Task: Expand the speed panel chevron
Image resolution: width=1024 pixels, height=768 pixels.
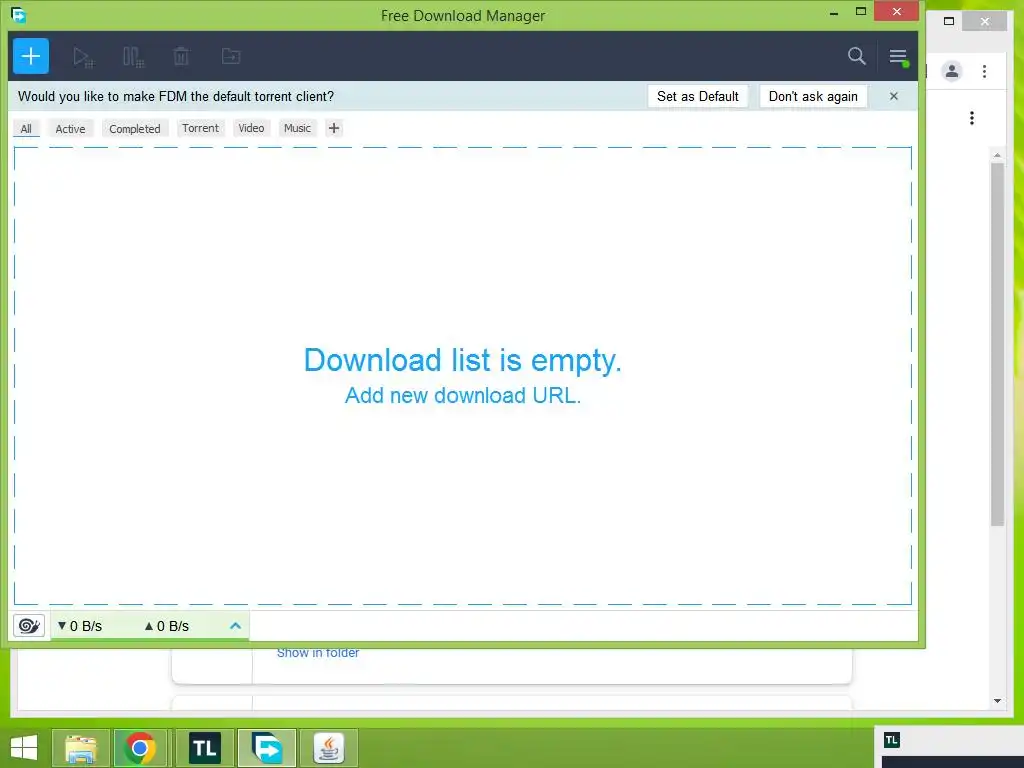Action: tap(236, 626)
